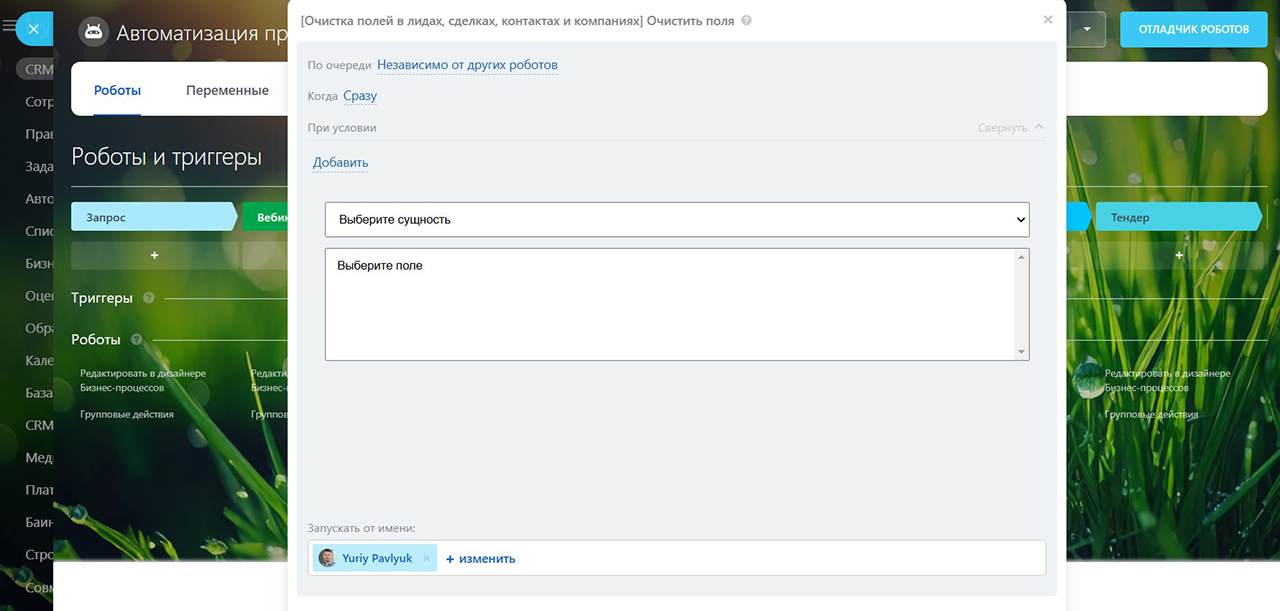Click scroll-up arrow of field list
Viewport: 1280px width, 611px height.
tap(1021, 257)
